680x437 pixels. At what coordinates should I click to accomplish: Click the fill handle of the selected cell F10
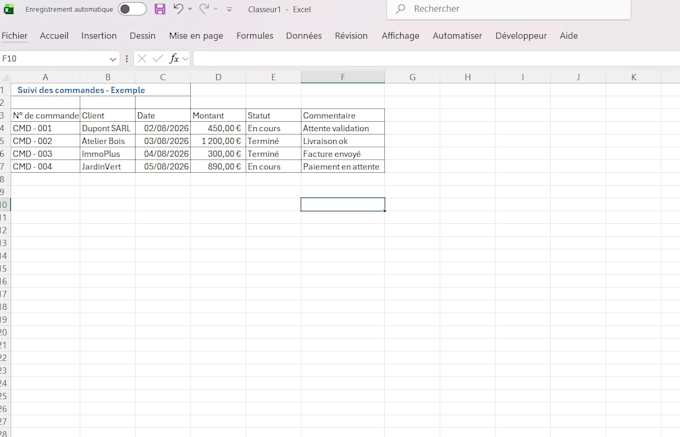(385, 211)
